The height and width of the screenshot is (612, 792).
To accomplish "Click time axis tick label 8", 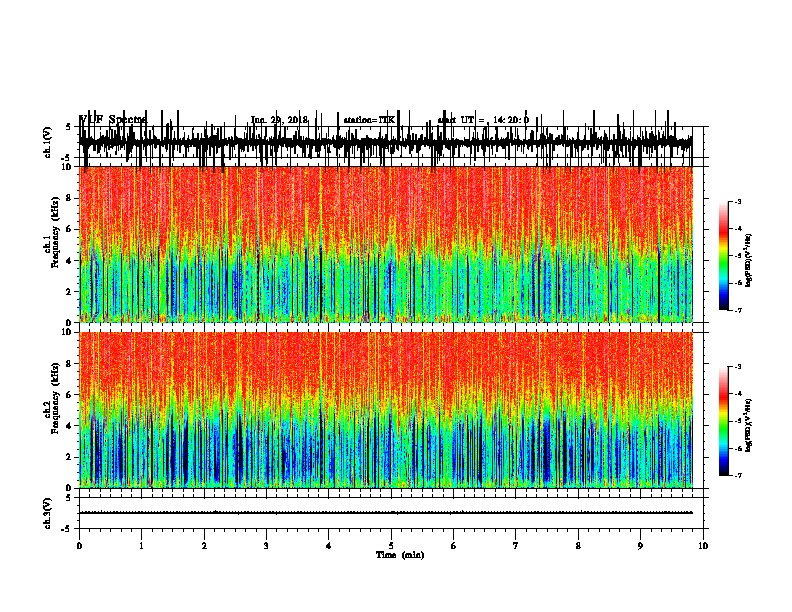I will 578,545.
